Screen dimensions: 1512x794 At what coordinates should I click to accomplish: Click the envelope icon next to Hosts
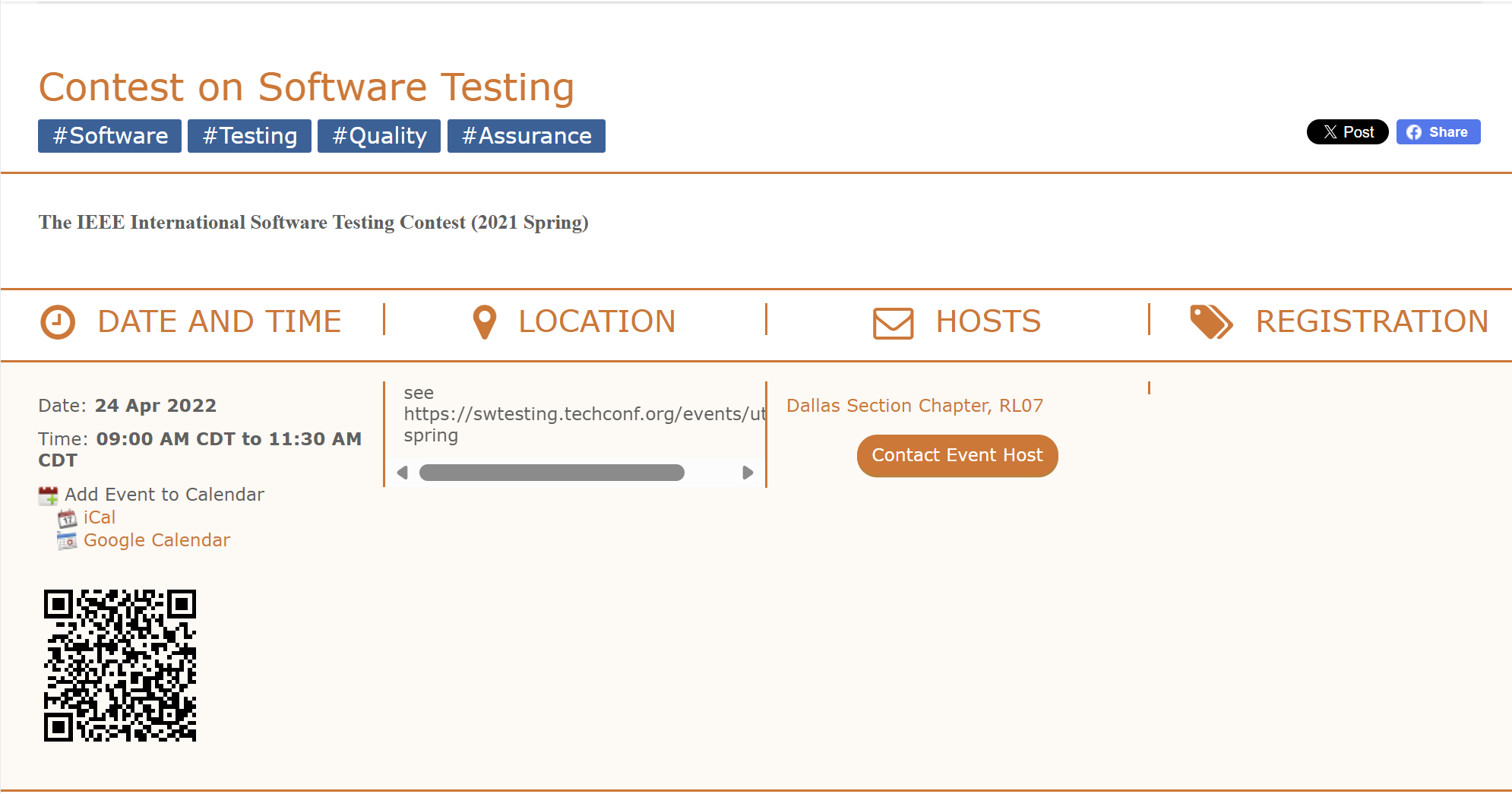pyautogui.click(x=893, y=323)
